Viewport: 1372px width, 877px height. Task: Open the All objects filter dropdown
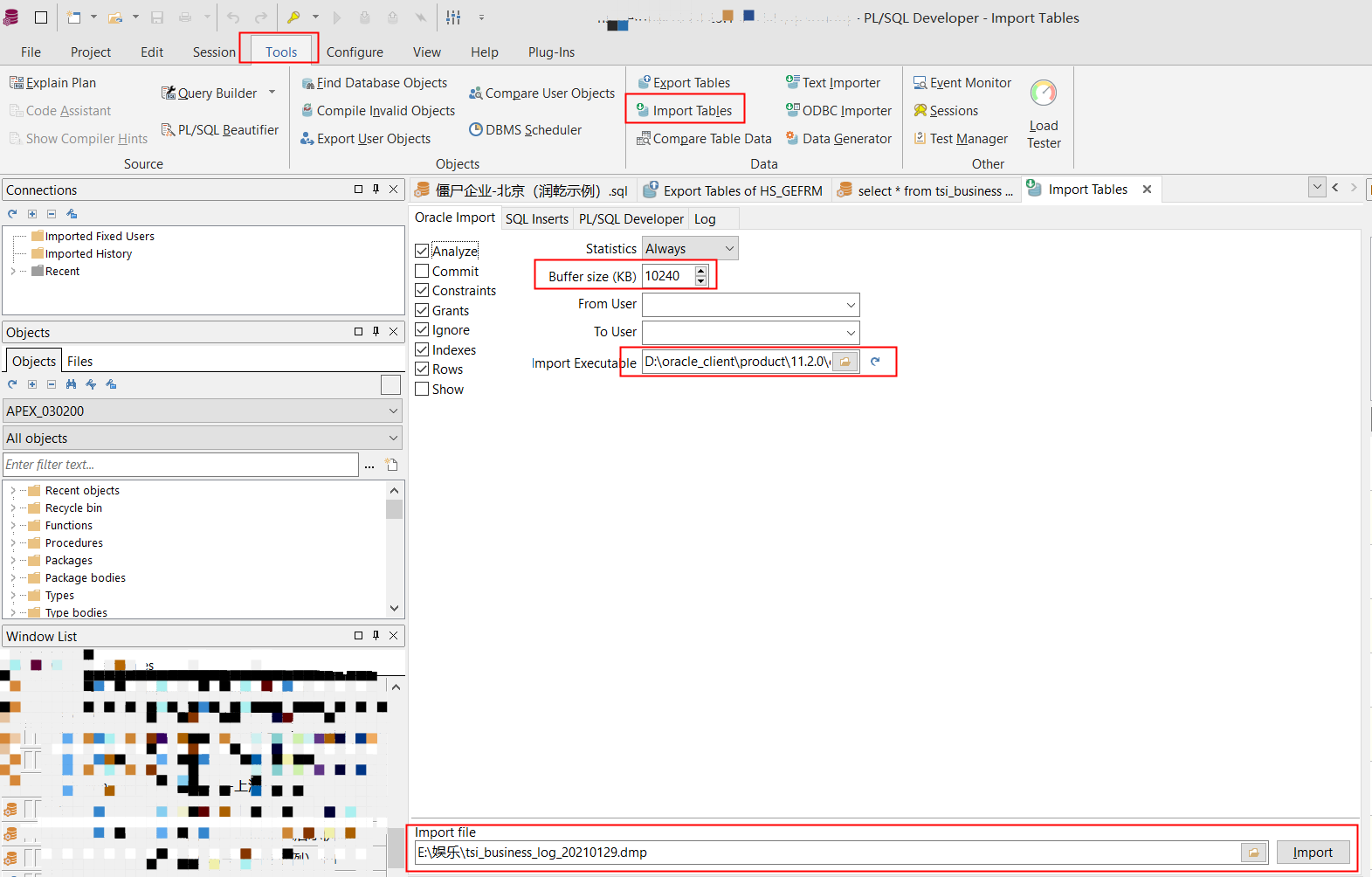coord(203,438)
